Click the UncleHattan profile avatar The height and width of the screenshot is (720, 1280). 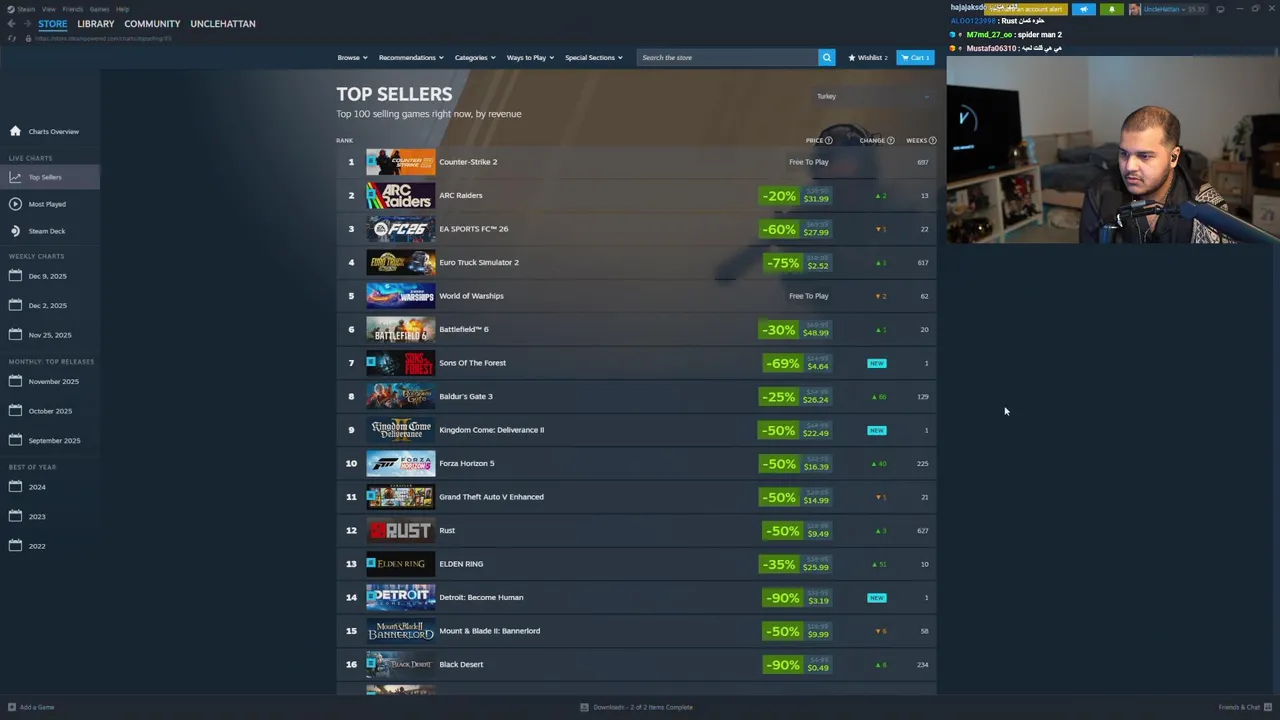coord(1135,9)
